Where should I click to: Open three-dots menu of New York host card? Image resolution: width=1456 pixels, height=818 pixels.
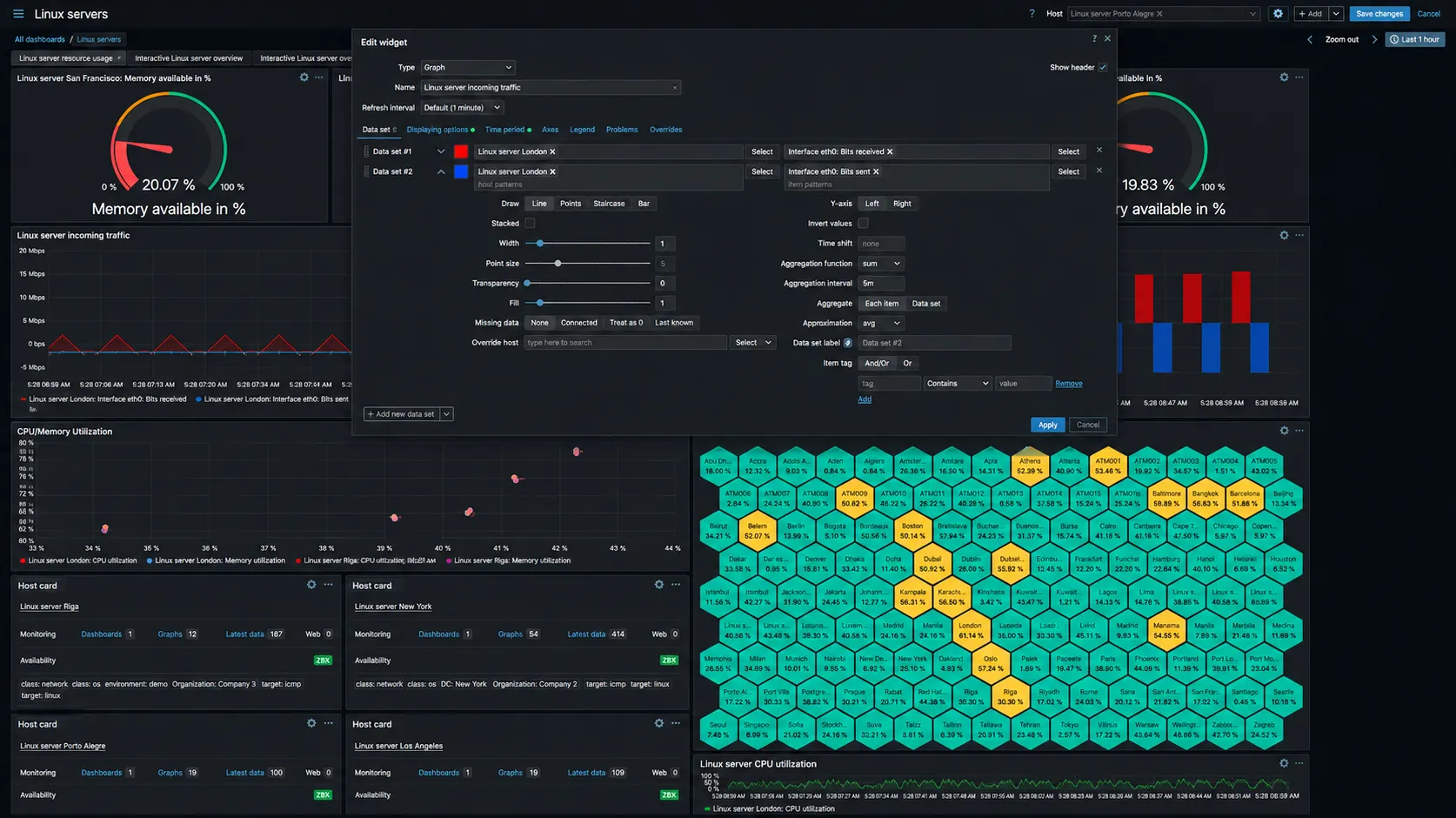coord(676,585)
